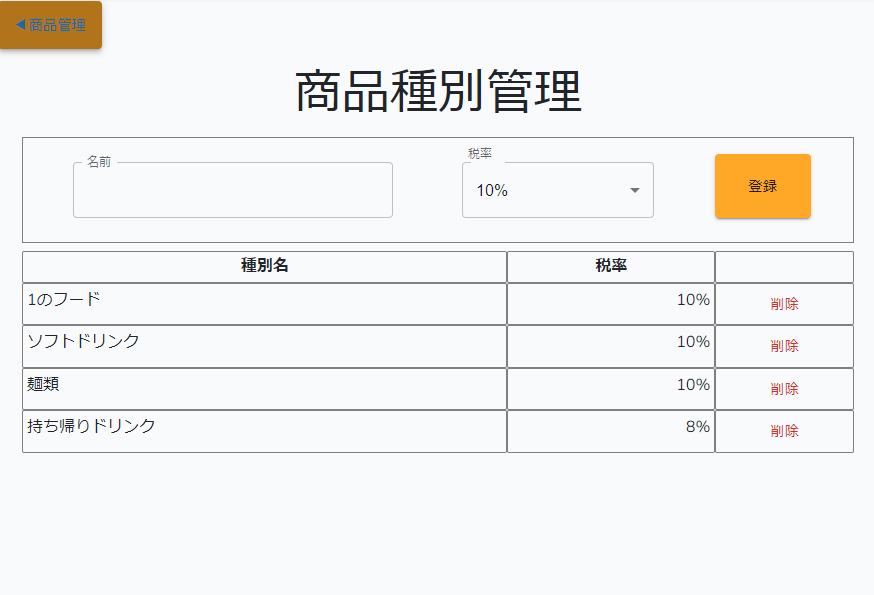The height and width of the screenshot is (595, 874).
Task: Click the 10% tax cell for 1のフード
Action: (x=693, y=300)
